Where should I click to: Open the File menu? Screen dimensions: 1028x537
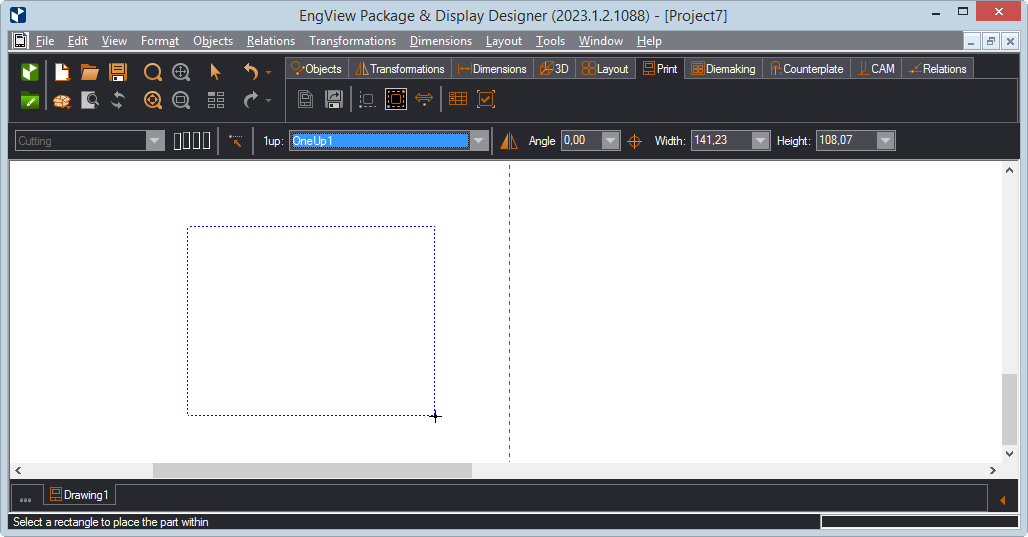point(45,41)
